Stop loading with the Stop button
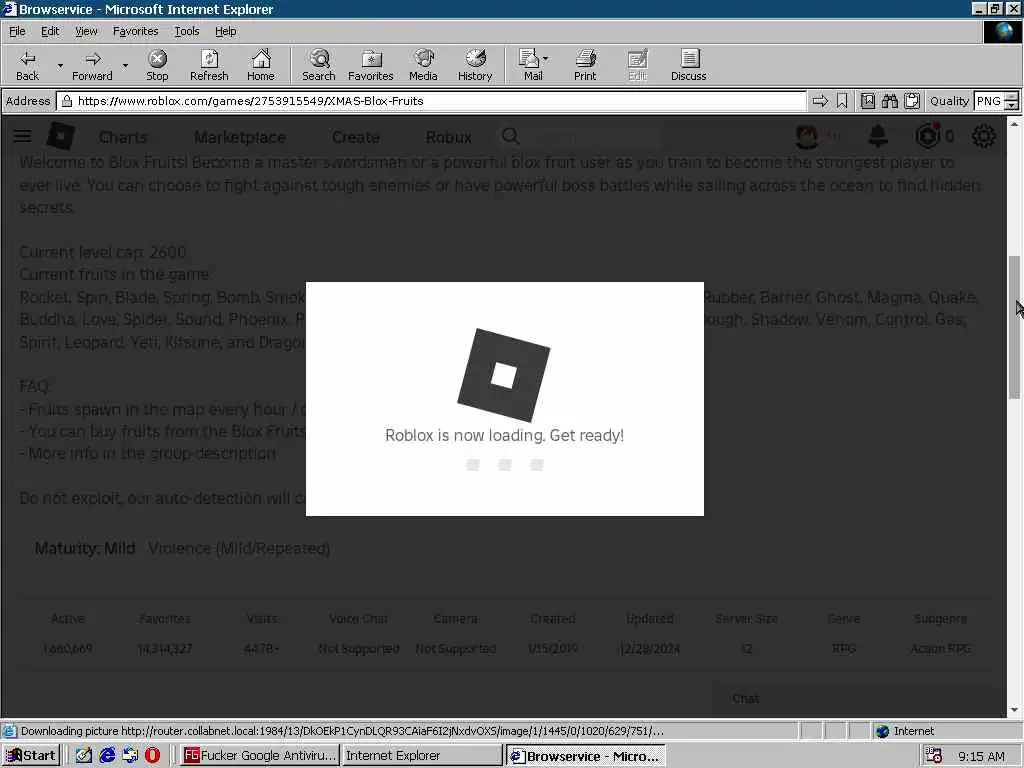1024x768 pixels. (157, 65)
